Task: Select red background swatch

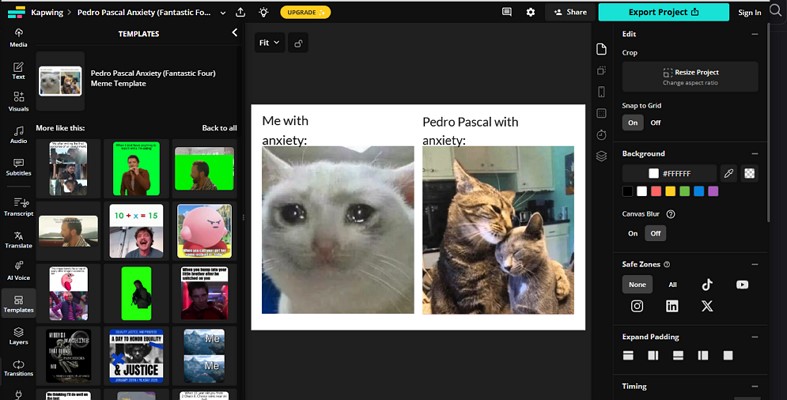Action: [656, 191]
